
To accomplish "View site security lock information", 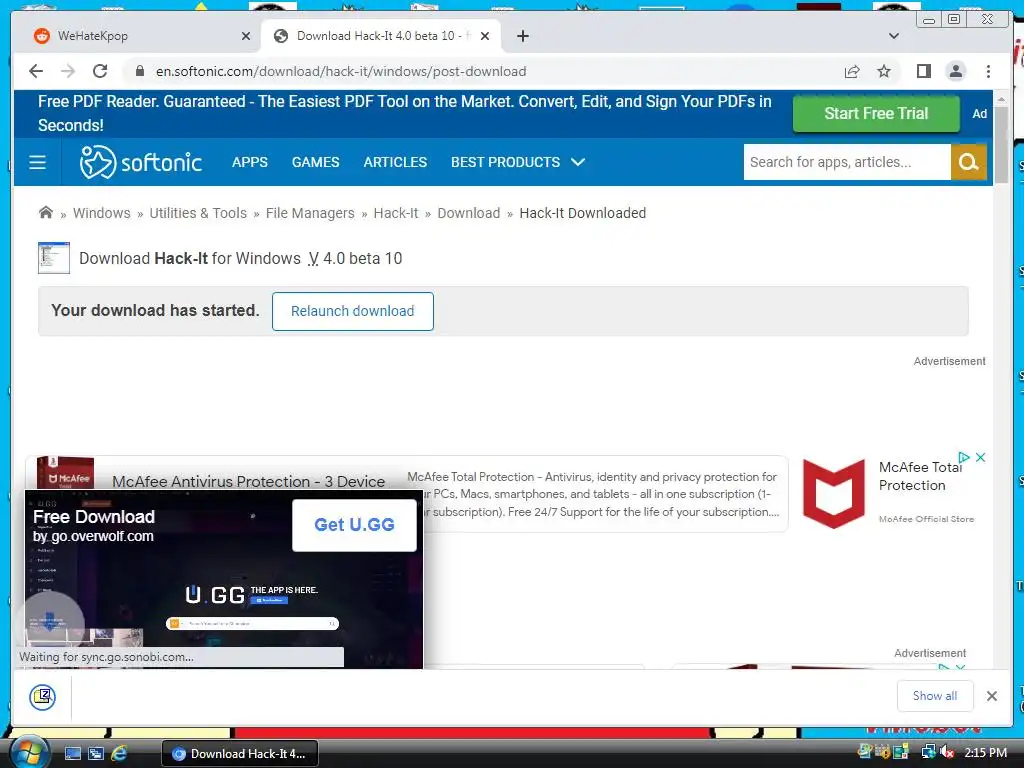I will pyautogui.click(x=140, y=71).
